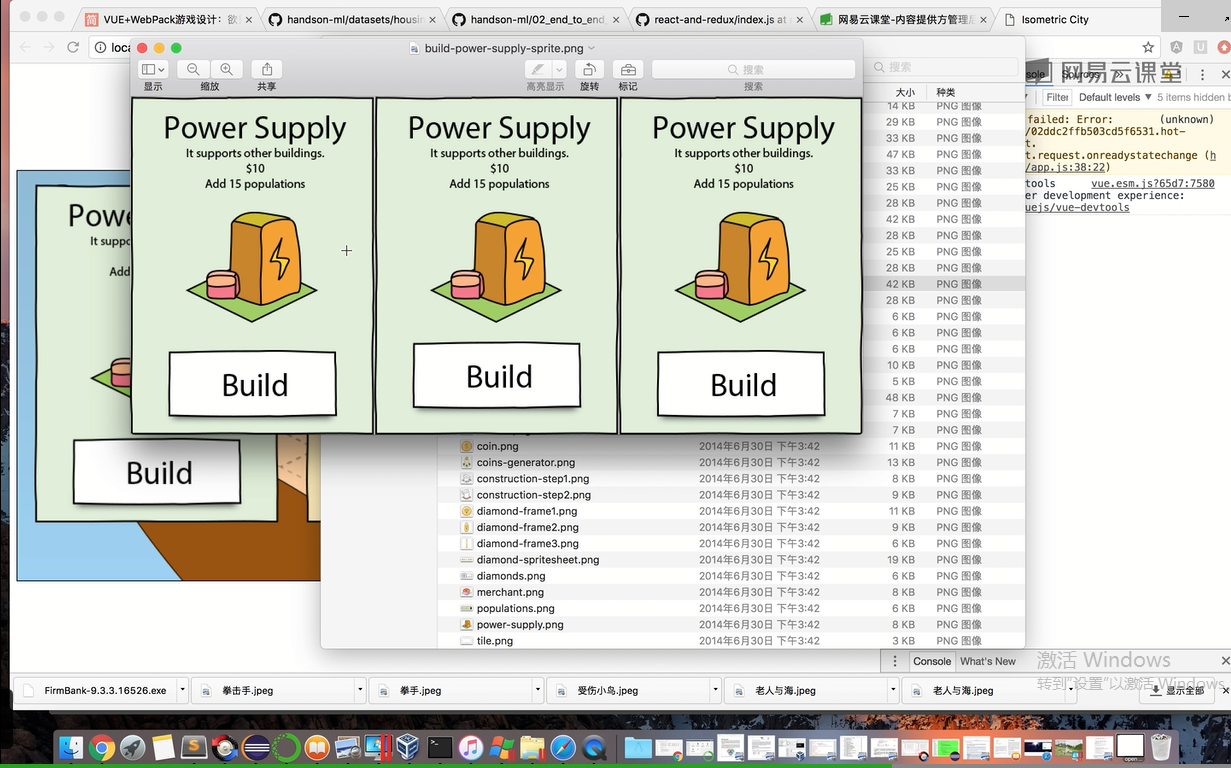Open FirmBank-9.3.3.16526.exe download
1231x768 pixels.
tap(95, 690)
